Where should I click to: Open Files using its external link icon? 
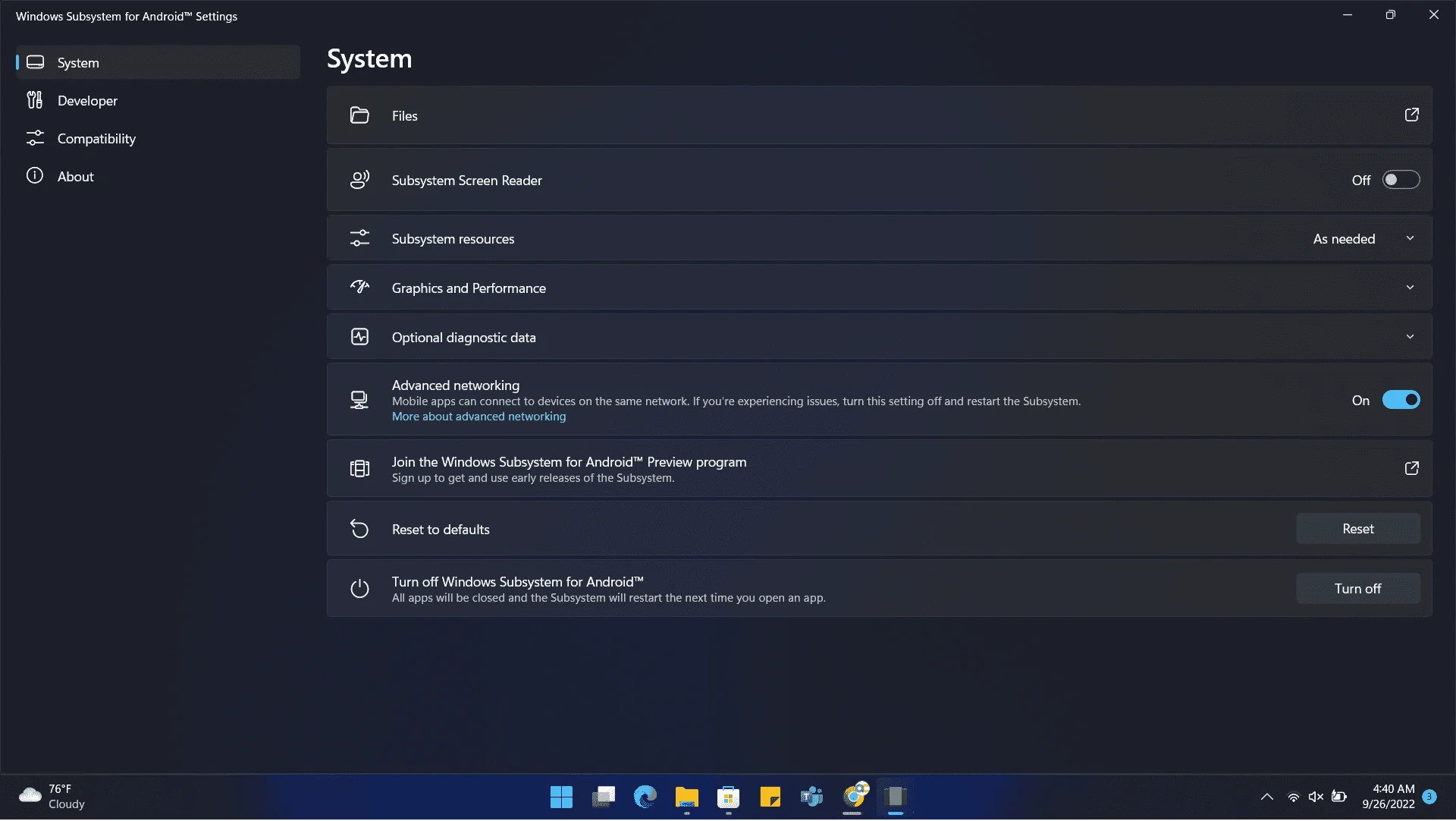[1411, 115]
